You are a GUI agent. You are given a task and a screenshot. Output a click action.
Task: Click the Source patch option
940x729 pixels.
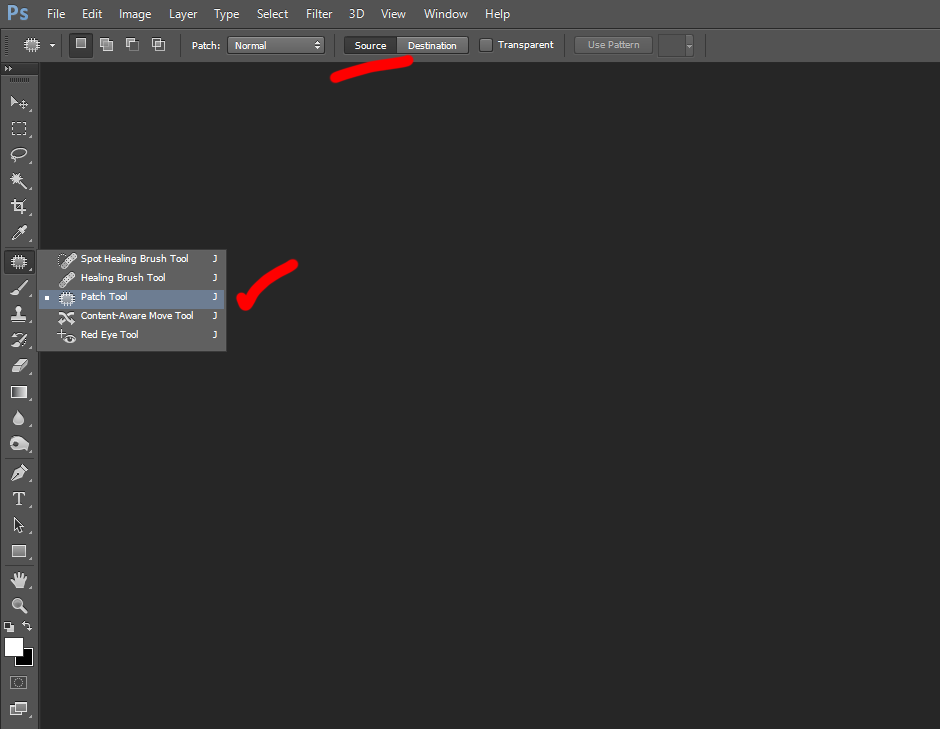[370, 44]
